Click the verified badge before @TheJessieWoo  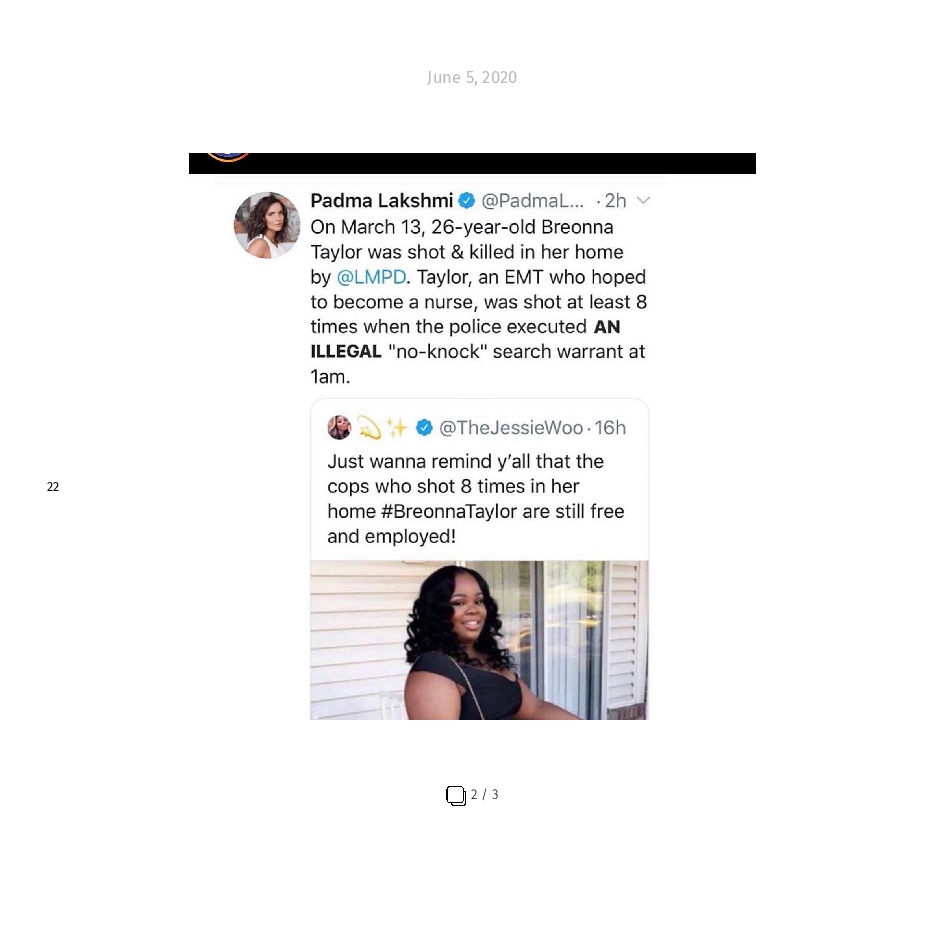click(x=424, y=427)
